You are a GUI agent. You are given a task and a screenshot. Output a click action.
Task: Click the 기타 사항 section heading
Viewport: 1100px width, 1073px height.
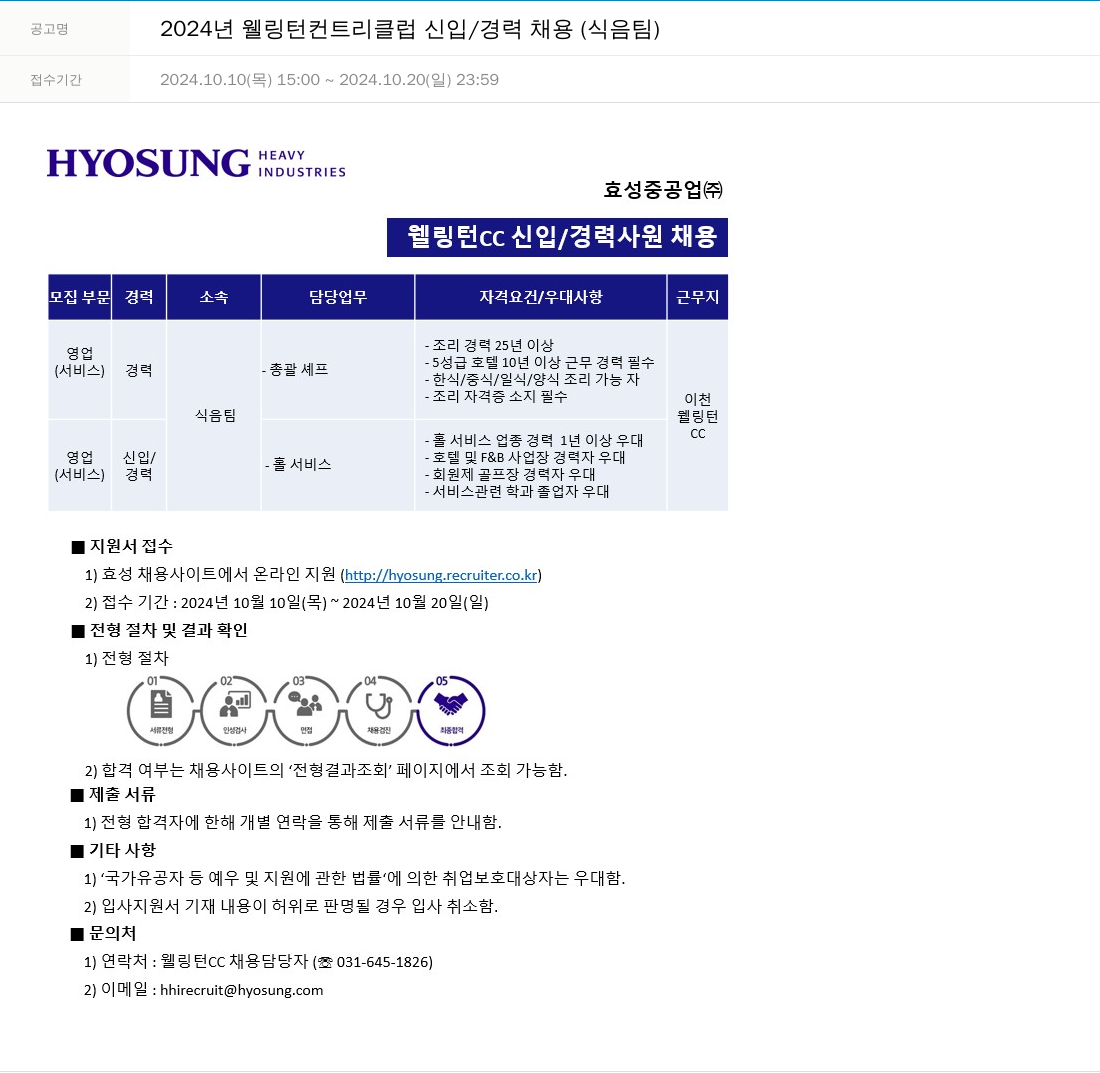pos(114,850)
